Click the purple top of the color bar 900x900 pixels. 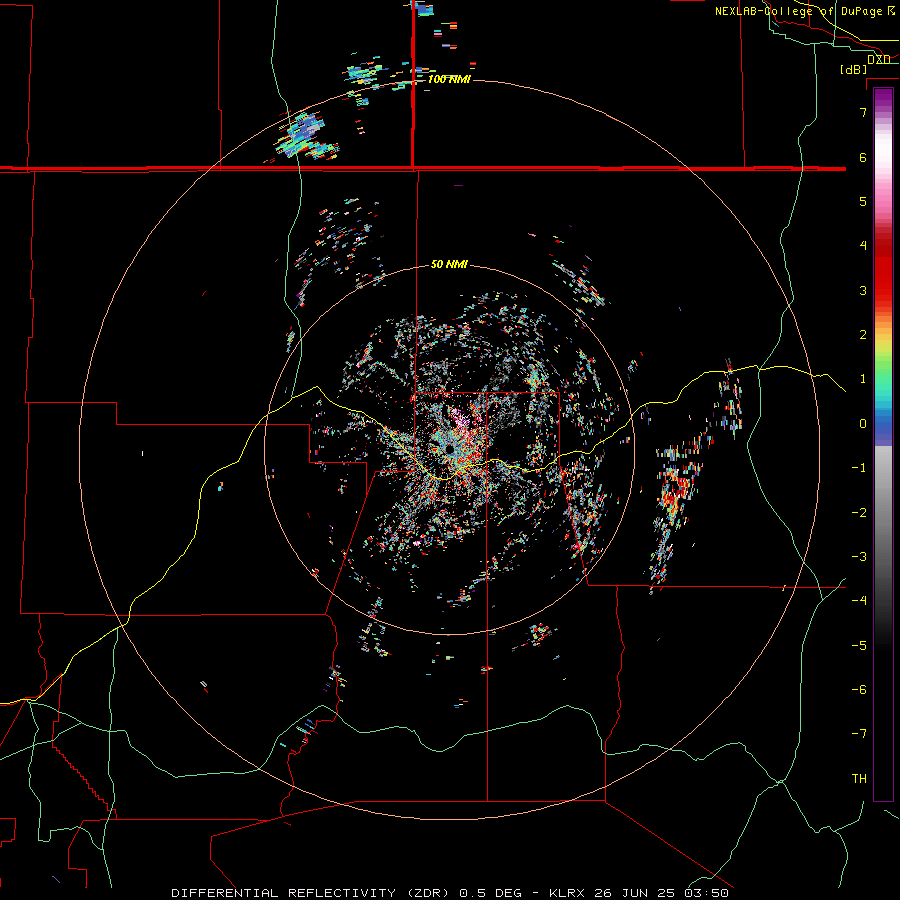(x=883, y=96)
